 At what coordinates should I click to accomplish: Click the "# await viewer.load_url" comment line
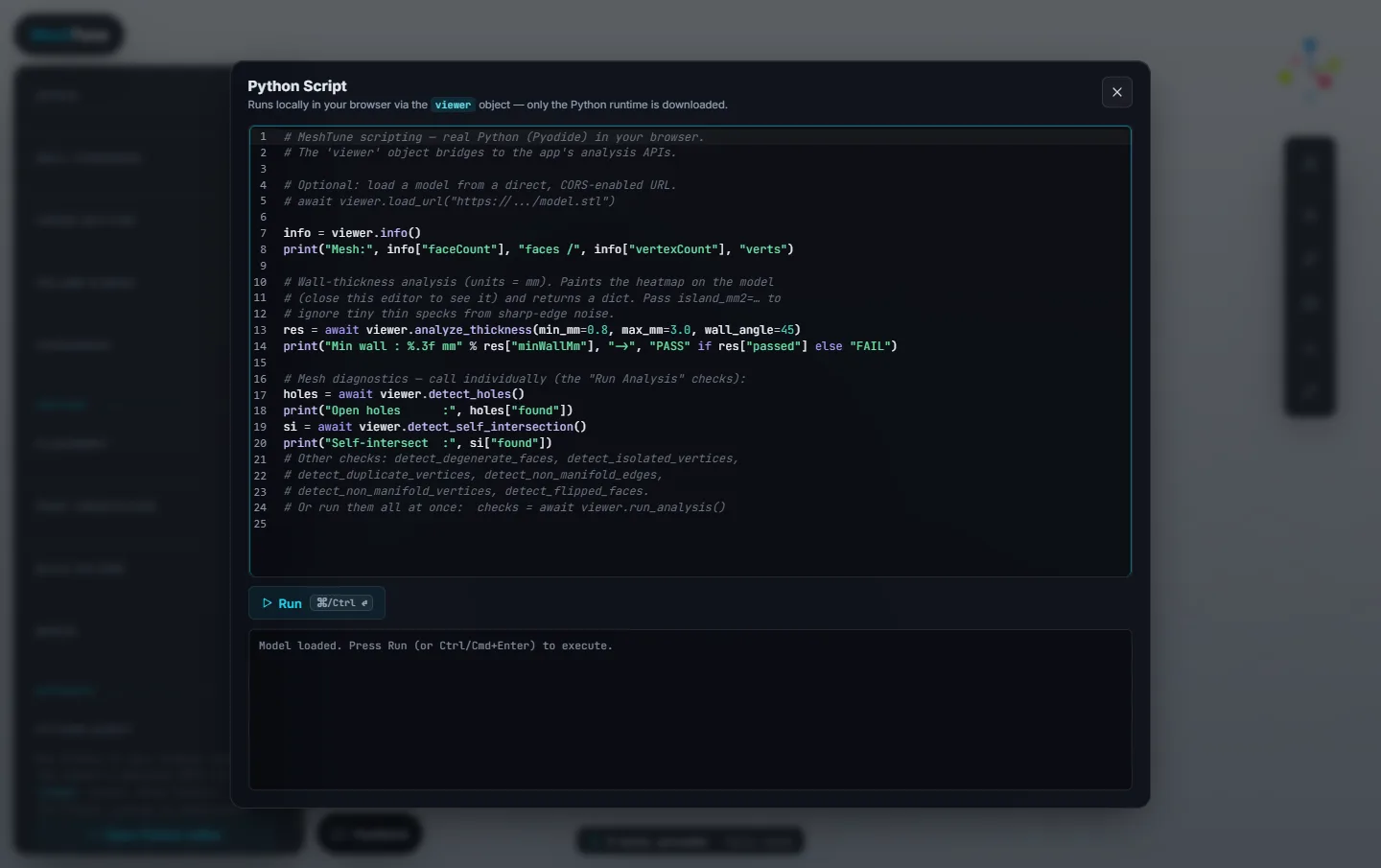coord(449,201)
